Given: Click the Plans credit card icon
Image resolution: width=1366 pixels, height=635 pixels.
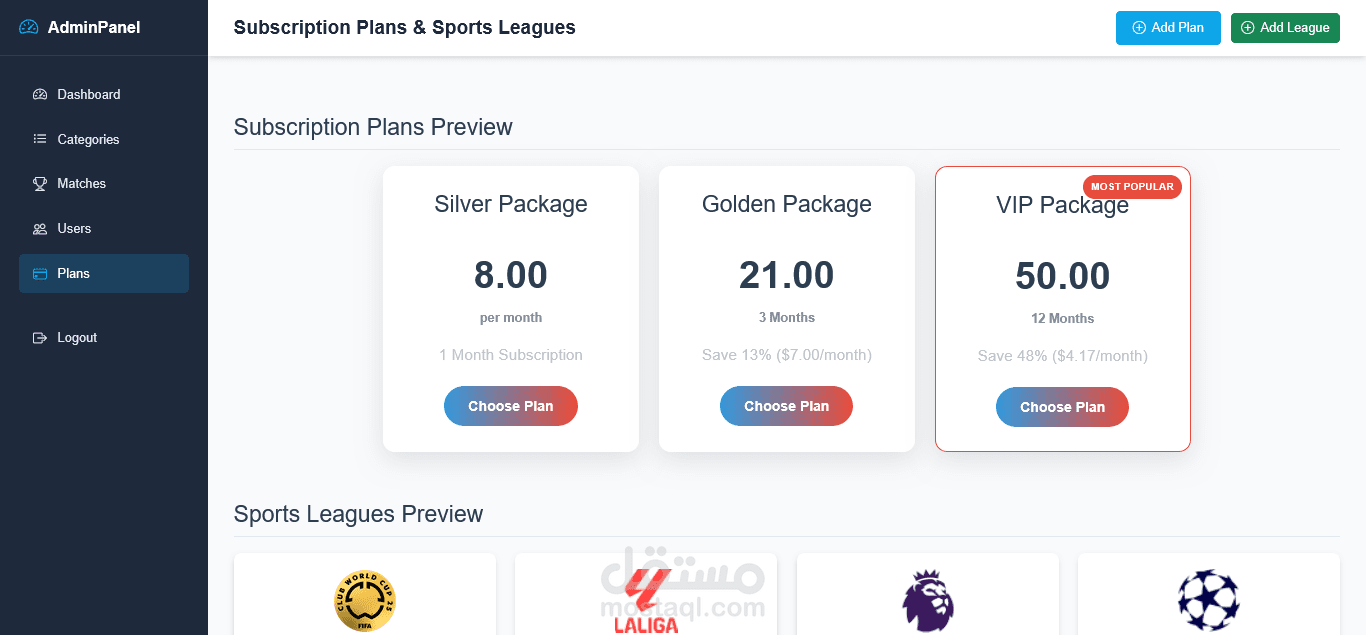Looking at the screenshot, I should click(40, 274).
